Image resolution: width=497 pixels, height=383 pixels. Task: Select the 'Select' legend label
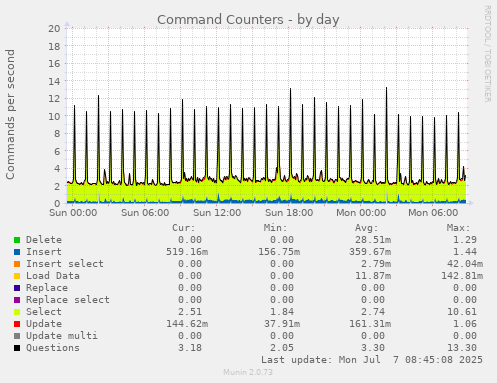click(44, 312)
